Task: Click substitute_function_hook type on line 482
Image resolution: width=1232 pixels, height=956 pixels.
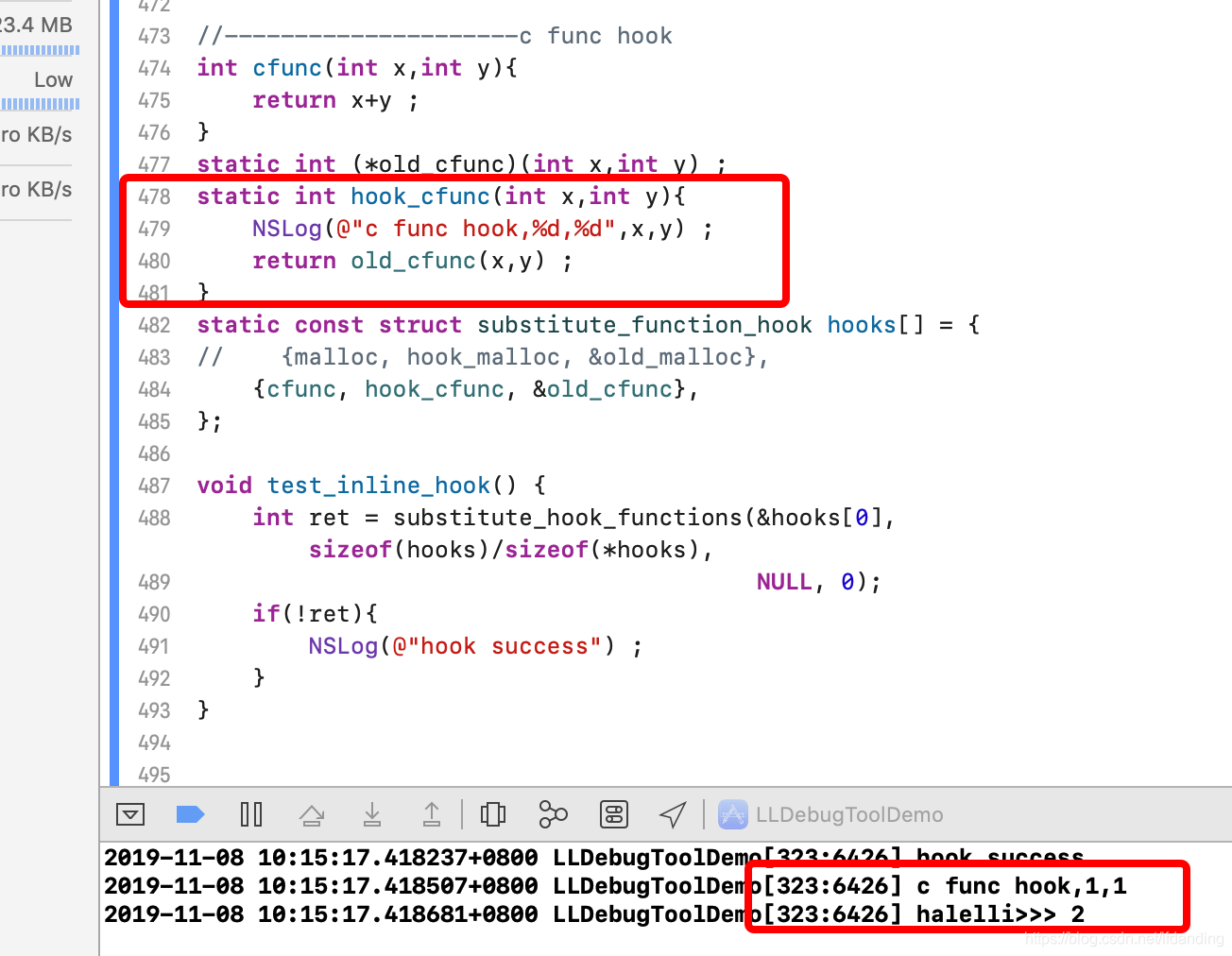Action: pyautogui.click(x=644, y=325)
